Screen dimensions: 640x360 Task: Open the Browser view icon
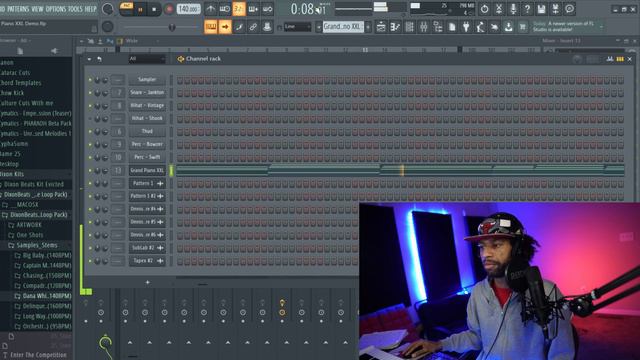(x=438, y=27)
